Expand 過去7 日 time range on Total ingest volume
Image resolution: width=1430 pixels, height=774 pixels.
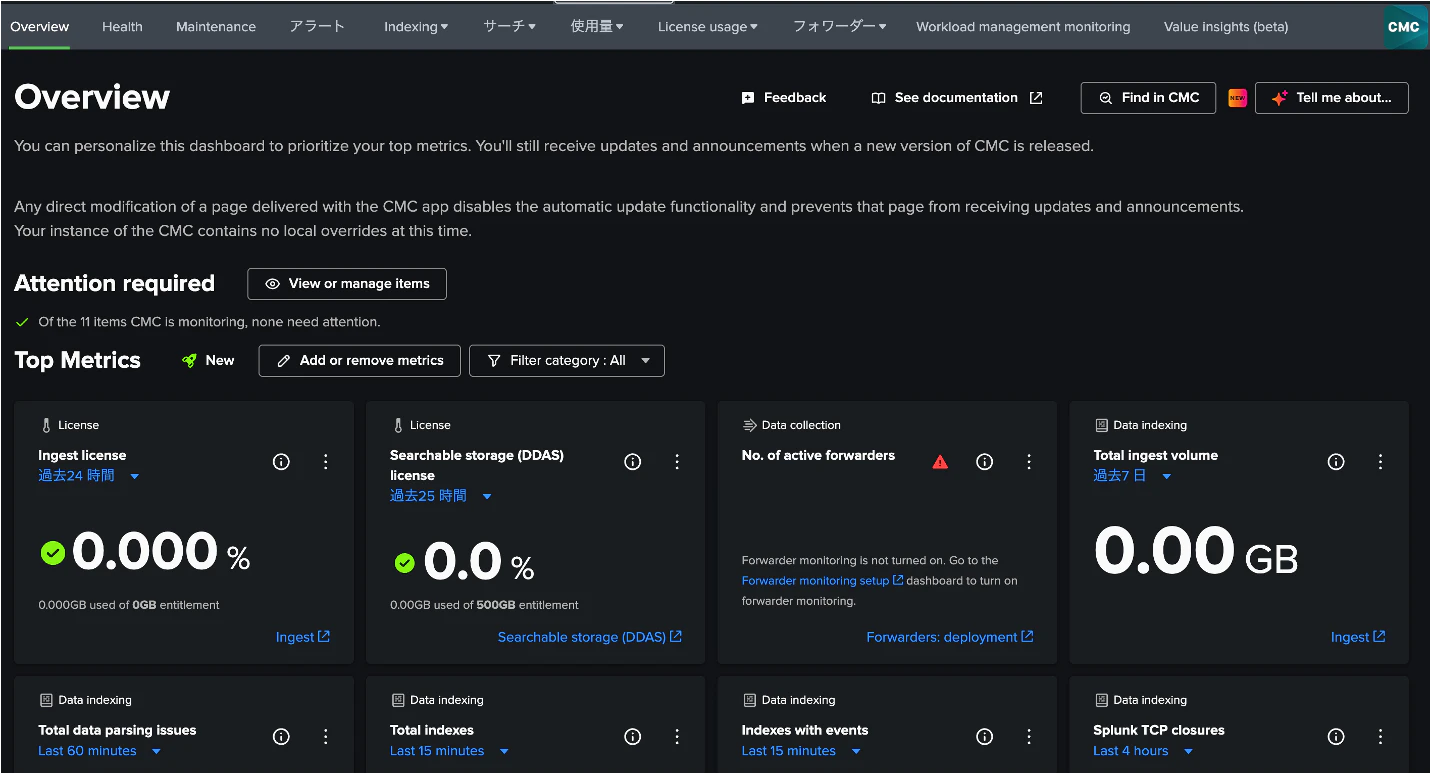(x=1132, y=476)
